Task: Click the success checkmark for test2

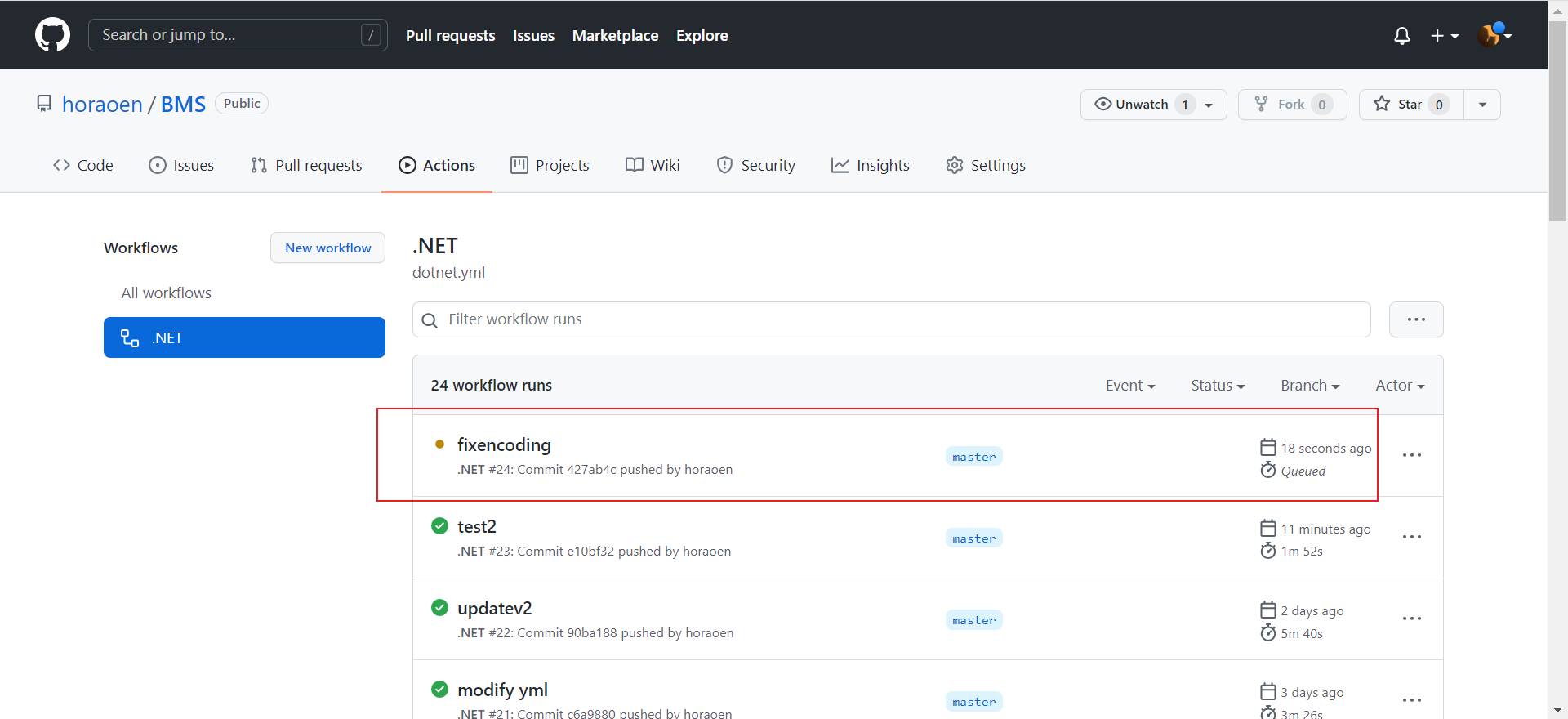Action: (439, 525)
